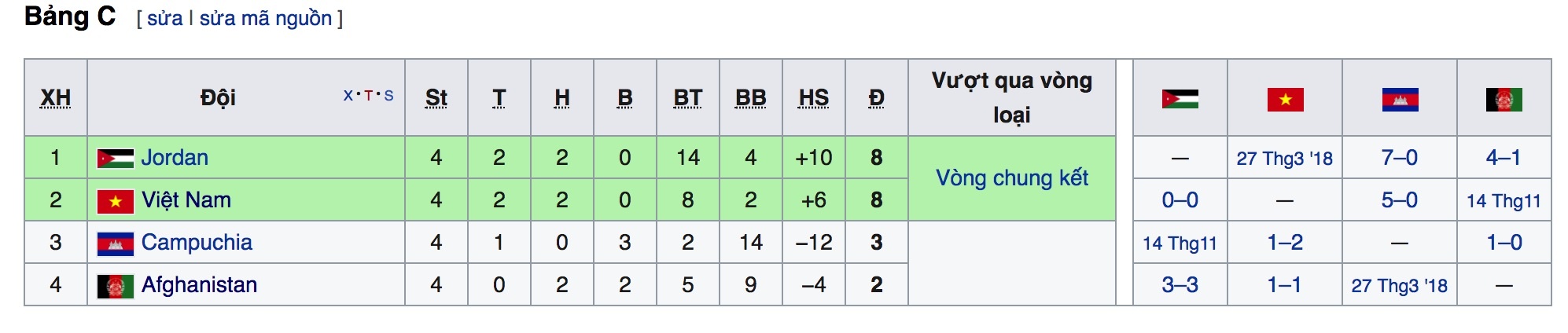Open the Jordan team link
This screenshot has height=333, width=1568.
(x=175, y=158)
